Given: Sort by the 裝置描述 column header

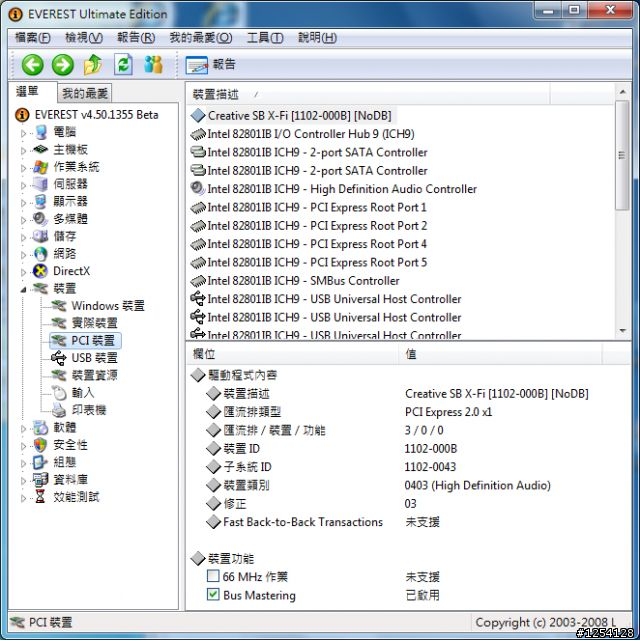Looking at the screenshot, I should (368, 94).
